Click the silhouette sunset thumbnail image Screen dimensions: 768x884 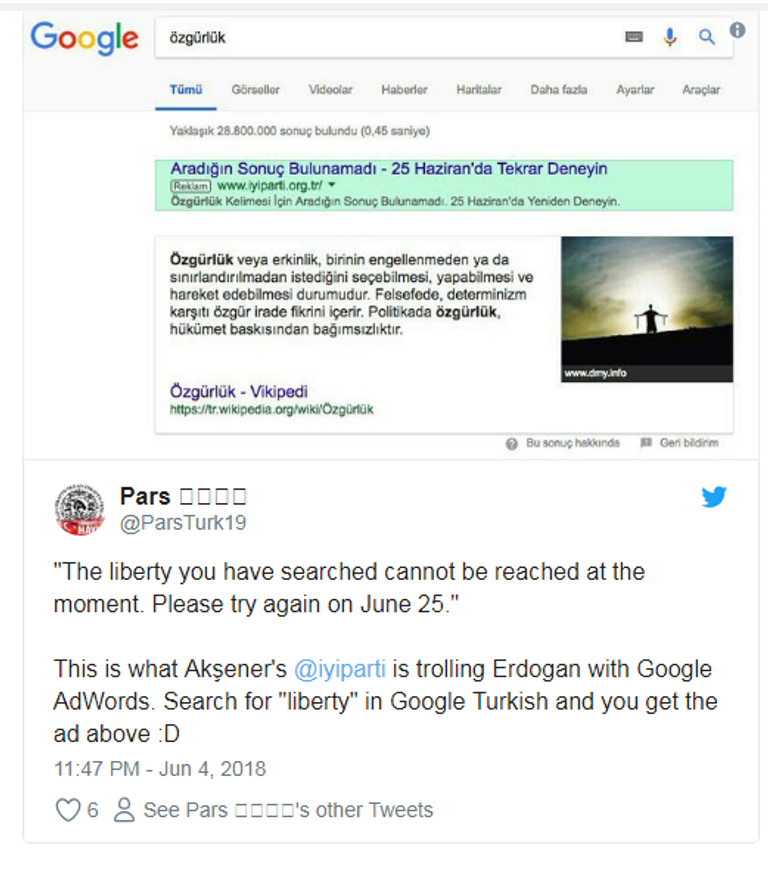(646, 309)
